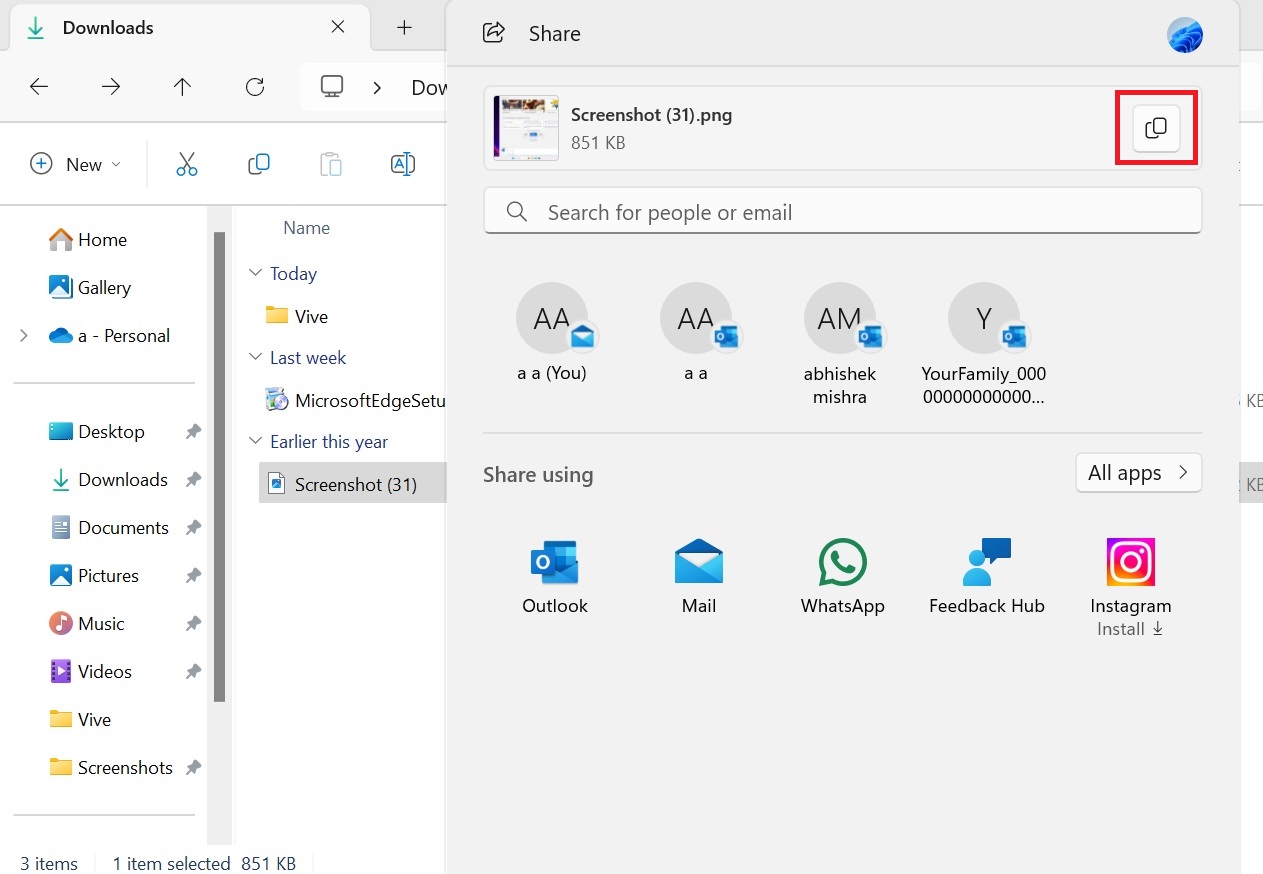Select MicrosoftEdgeSetup file
The height and width of the screenshot is (874, 1263).
[355, 401]
